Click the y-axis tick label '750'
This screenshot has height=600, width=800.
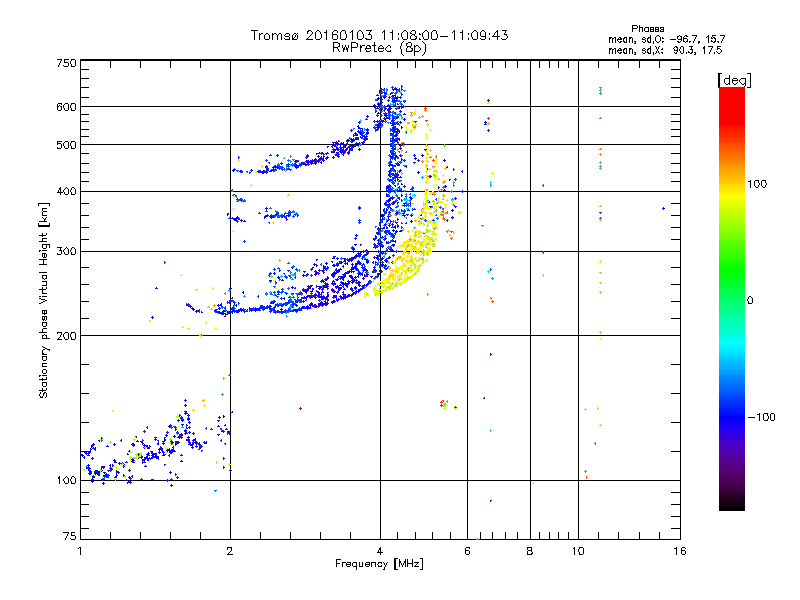(66, 63)
